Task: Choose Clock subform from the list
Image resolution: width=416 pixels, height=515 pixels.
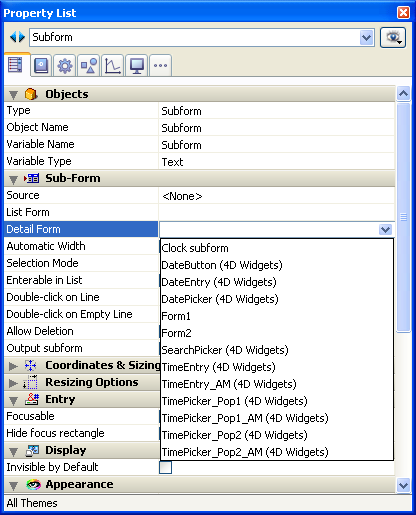Action: coord(195,248)
